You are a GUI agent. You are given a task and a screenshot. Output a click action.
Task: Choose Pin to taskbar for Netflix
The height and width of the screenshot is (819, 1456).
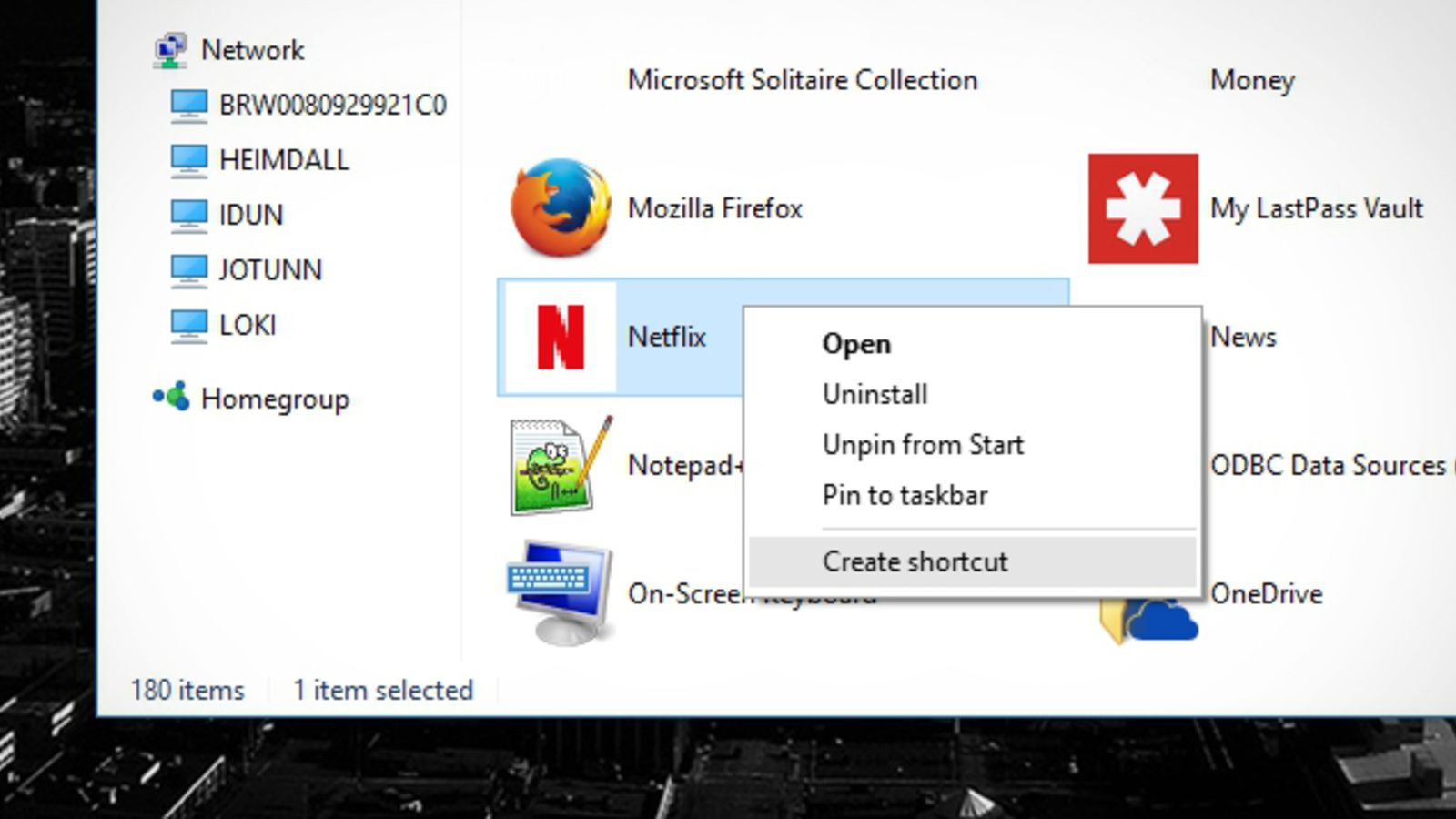(x=905, y=494)
